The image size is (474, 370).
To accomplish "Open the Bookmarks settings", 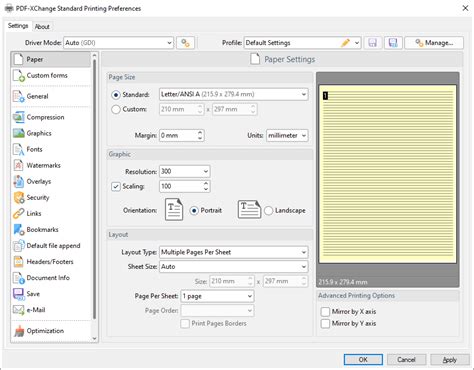I will tap(51, 230).
